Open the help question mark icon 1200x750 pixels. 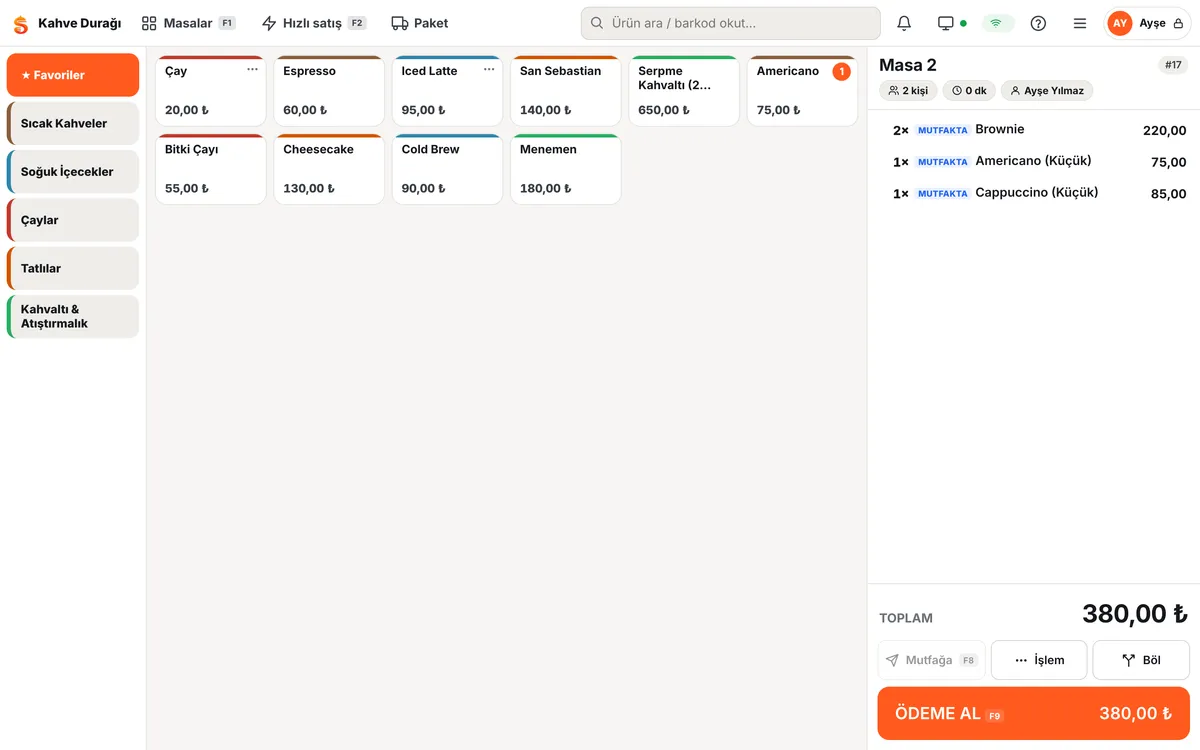[1038, 23]
